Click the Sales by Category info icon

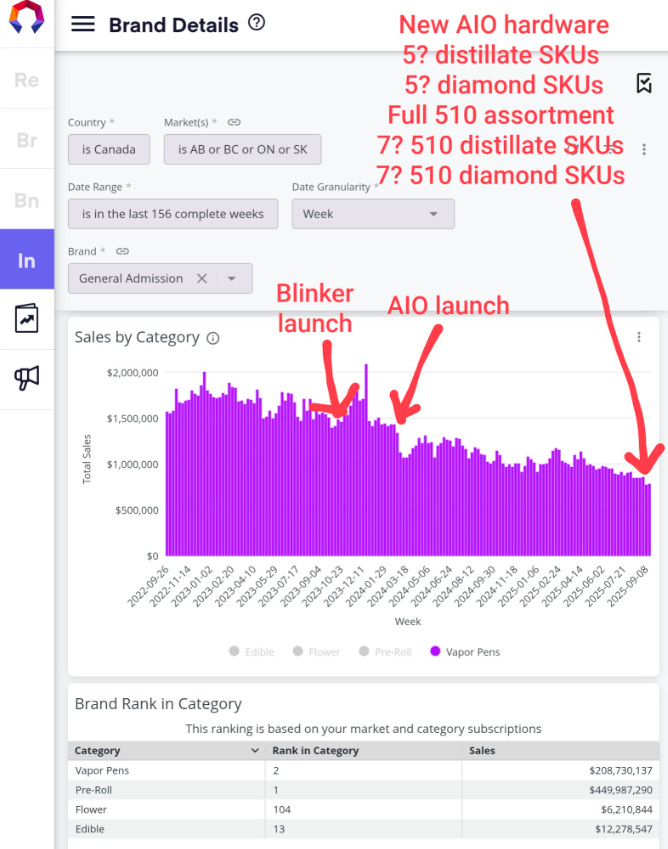tap(213, 338)
